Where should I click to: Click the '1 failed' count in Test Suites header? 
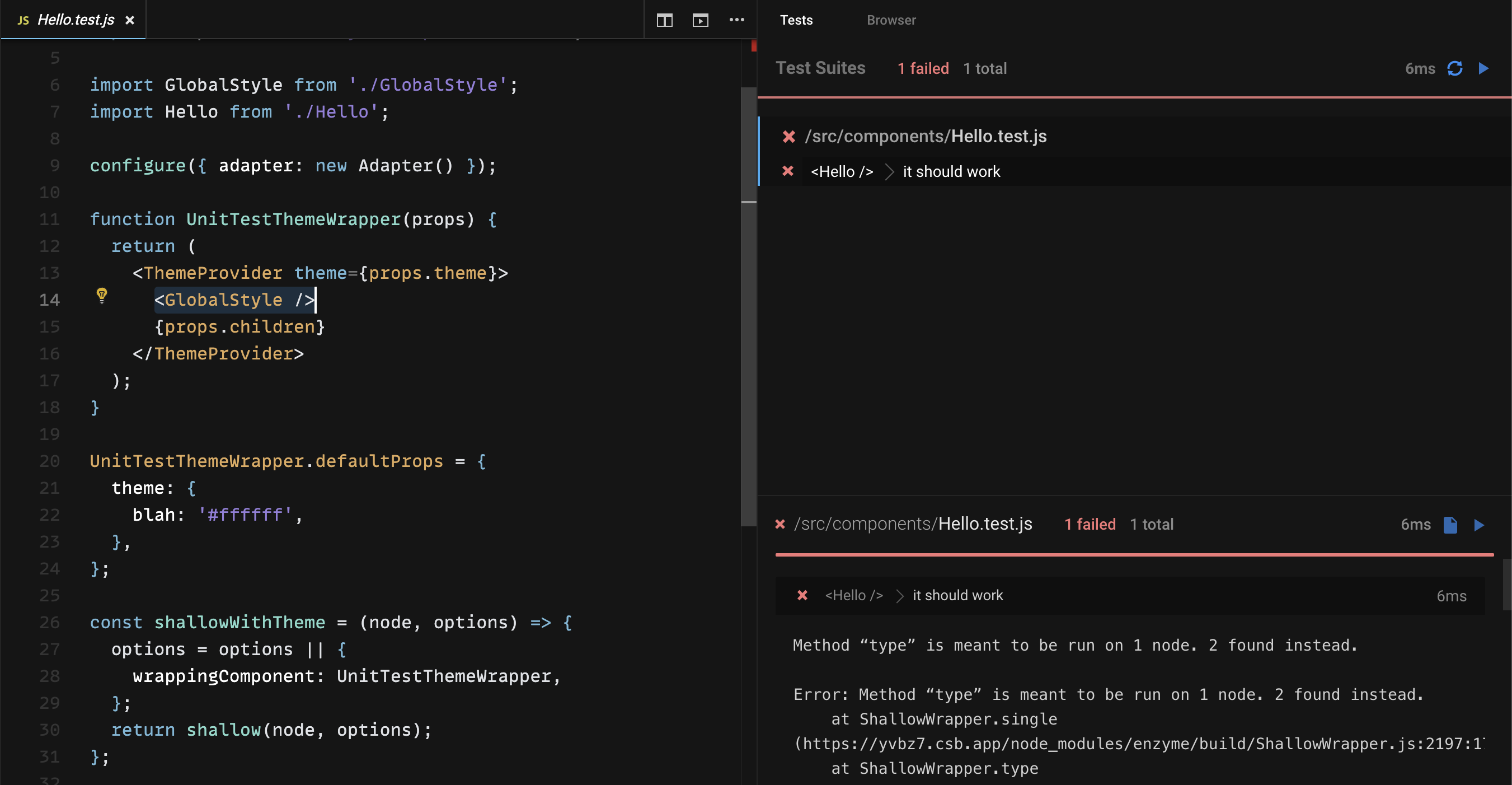point(923,69)
